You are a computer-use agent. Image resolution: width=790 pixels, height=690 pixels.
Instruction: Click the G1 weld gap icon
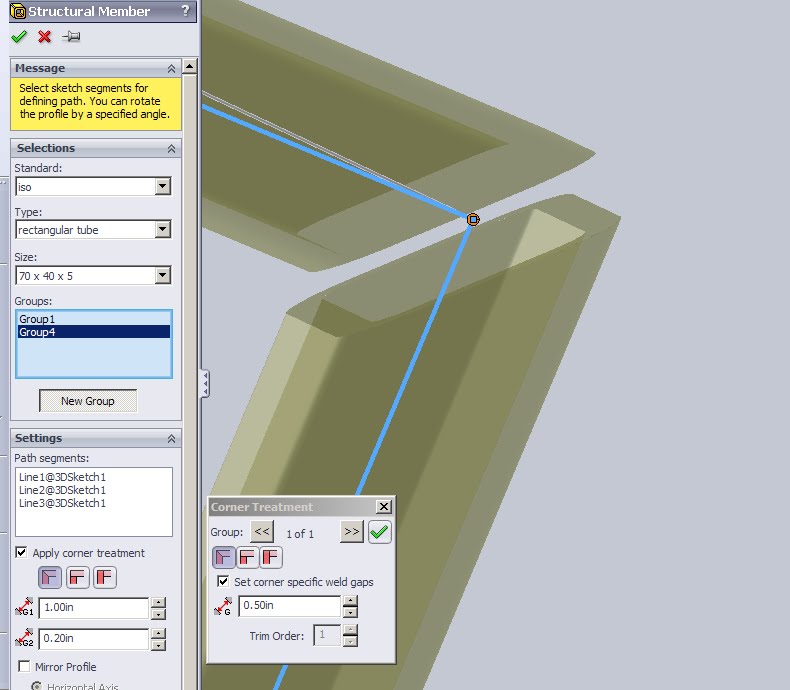(x=24, y=607)
